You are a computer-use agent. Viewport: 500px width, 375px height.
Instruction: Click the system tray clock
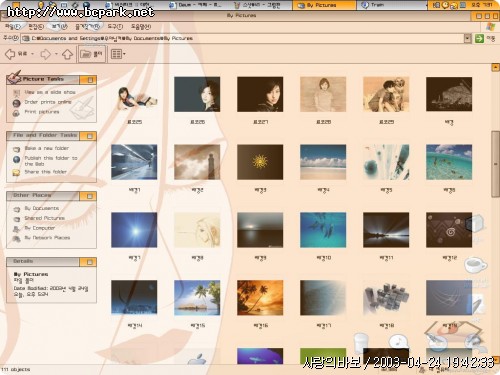coord(482,5)
